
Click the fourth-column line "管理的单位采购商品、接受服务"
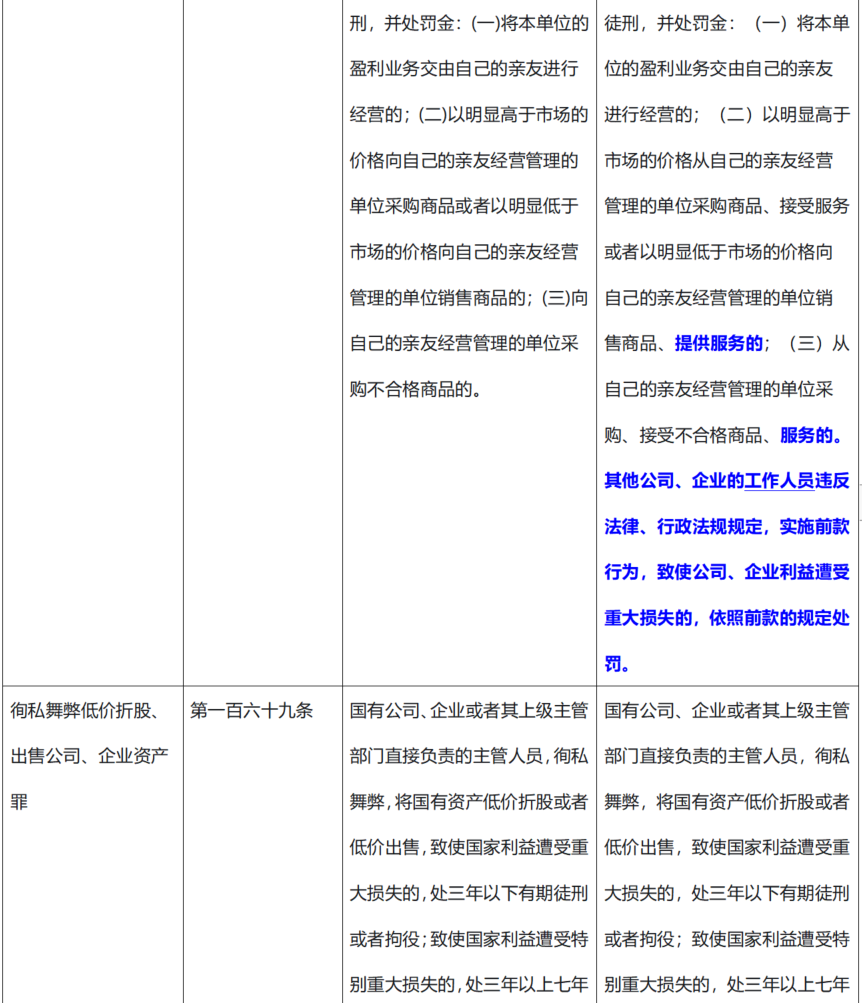726,207
